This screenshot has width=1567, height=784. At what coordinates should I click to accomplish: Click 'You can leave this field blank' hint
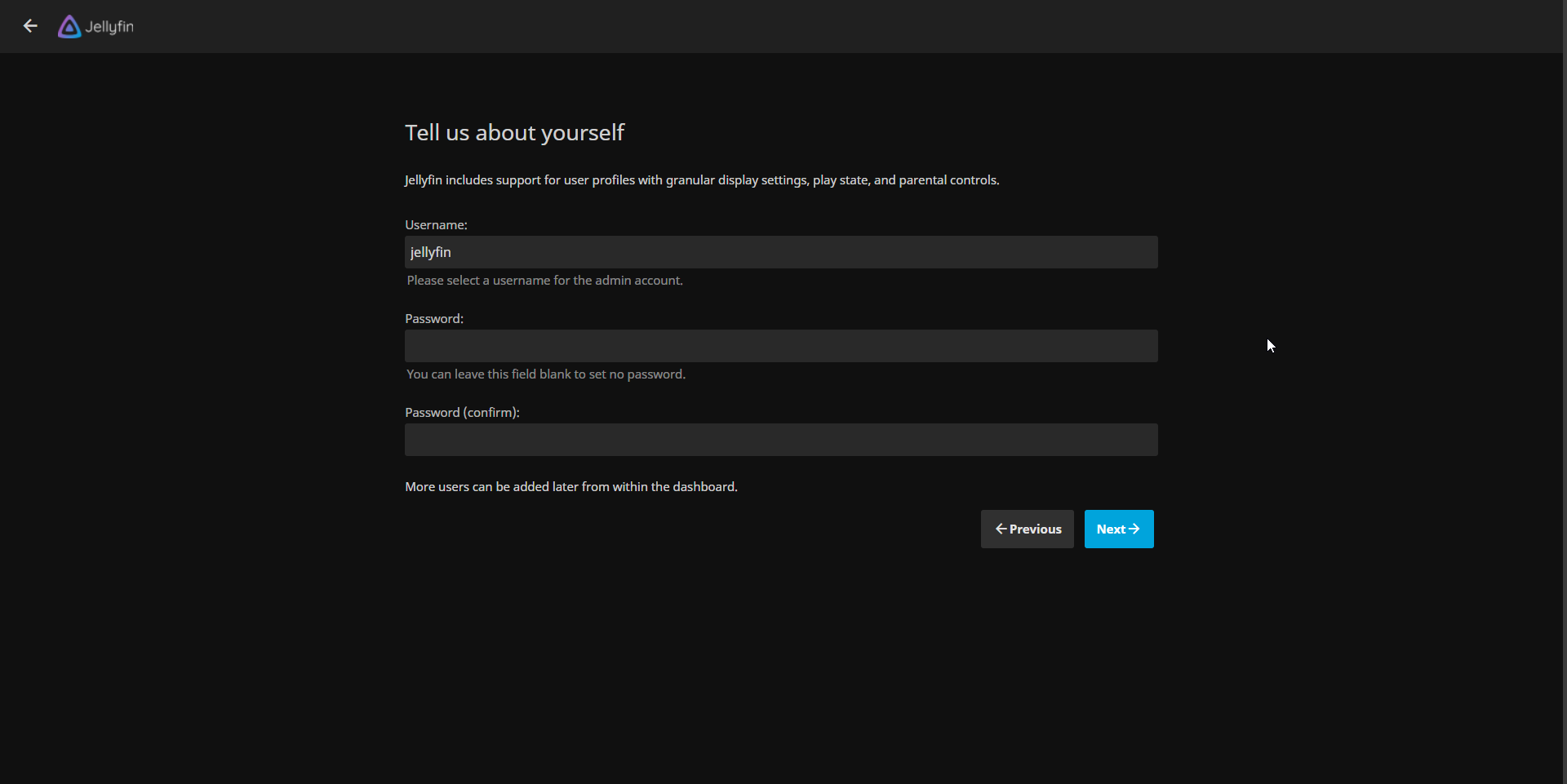(546, 374)
